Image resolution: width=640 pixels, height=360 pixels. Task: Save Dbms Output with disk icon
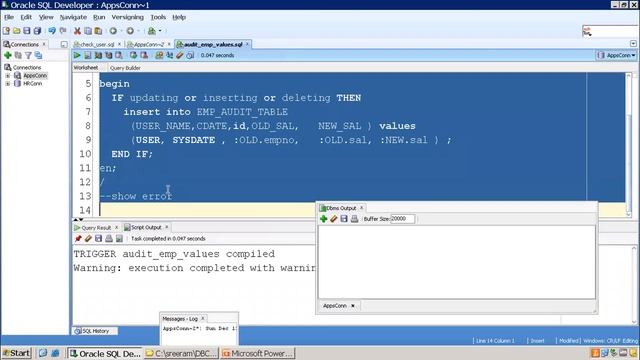(x=344, y=219)
